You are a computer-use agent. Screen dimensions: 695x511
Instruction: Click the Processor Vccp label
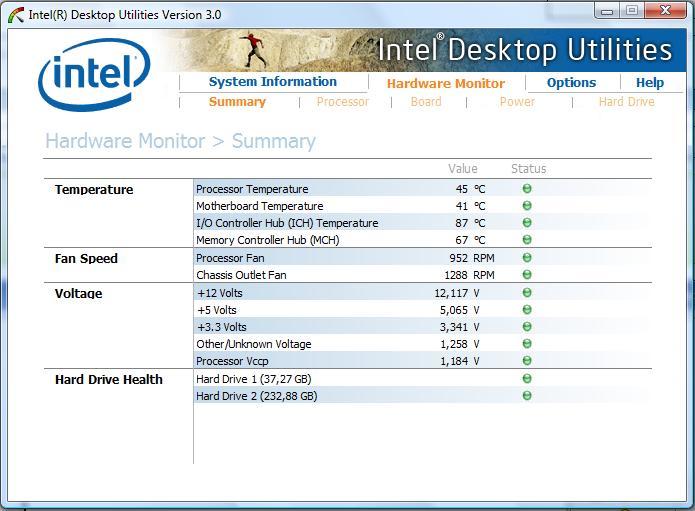tap(232, 361)
